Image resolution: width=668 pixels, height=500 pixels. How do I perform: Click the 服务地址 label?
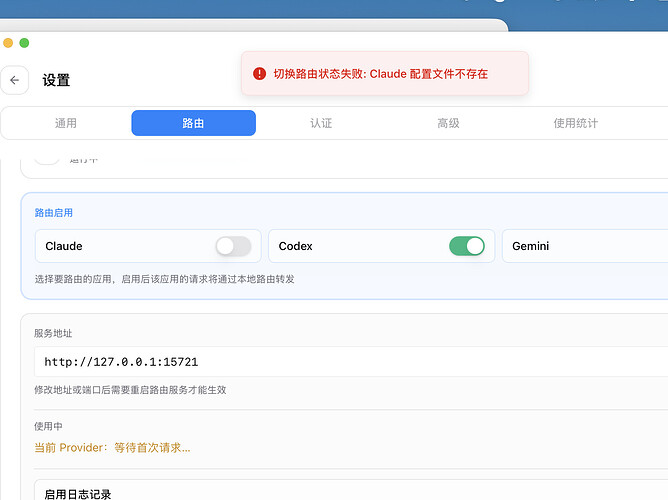tap(53, 333)
